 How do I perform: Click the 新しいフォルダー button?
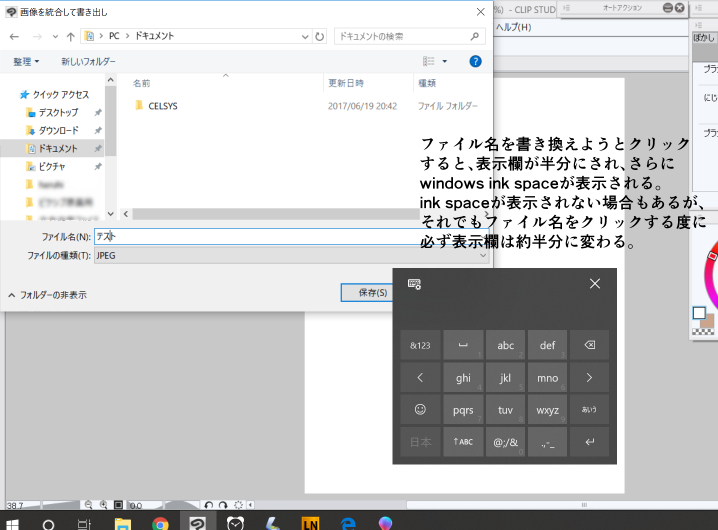click(x=88, y=61)
